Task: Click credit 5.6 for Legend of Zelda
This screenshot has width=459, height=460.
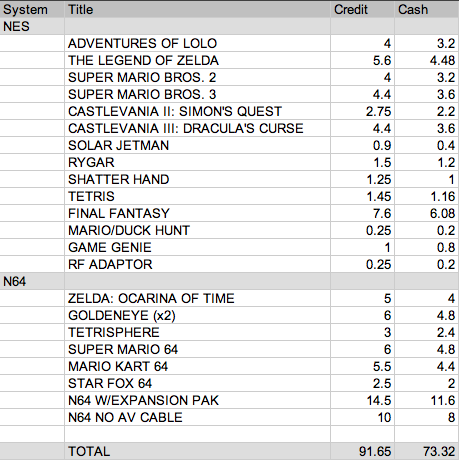Action: click(x=362, y=60)
